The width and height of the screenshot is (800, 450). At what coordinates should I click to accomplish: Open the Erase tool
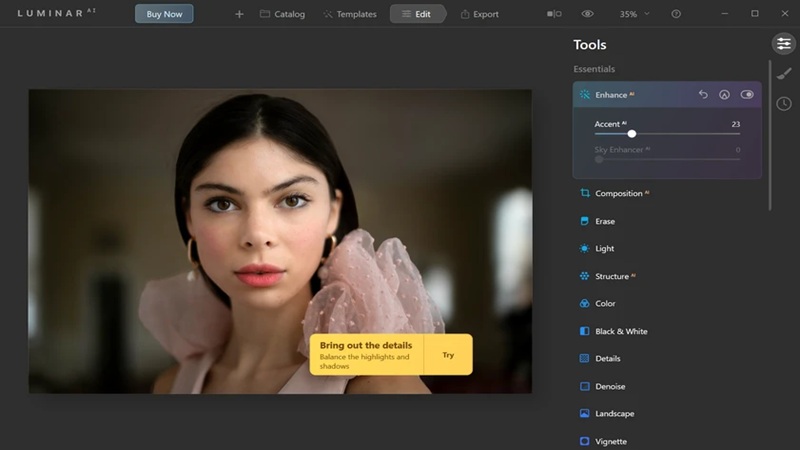click(604, 221)
